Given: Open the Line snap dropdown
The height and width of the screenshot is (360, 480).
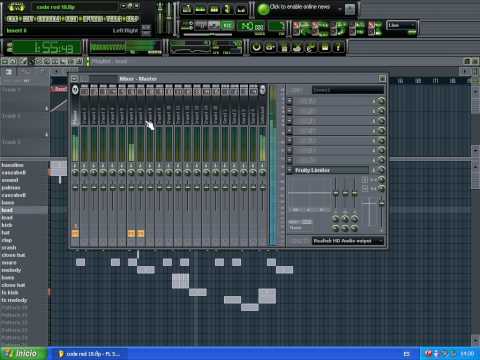Looking at the screenshot, I should (x=402, y=25).
